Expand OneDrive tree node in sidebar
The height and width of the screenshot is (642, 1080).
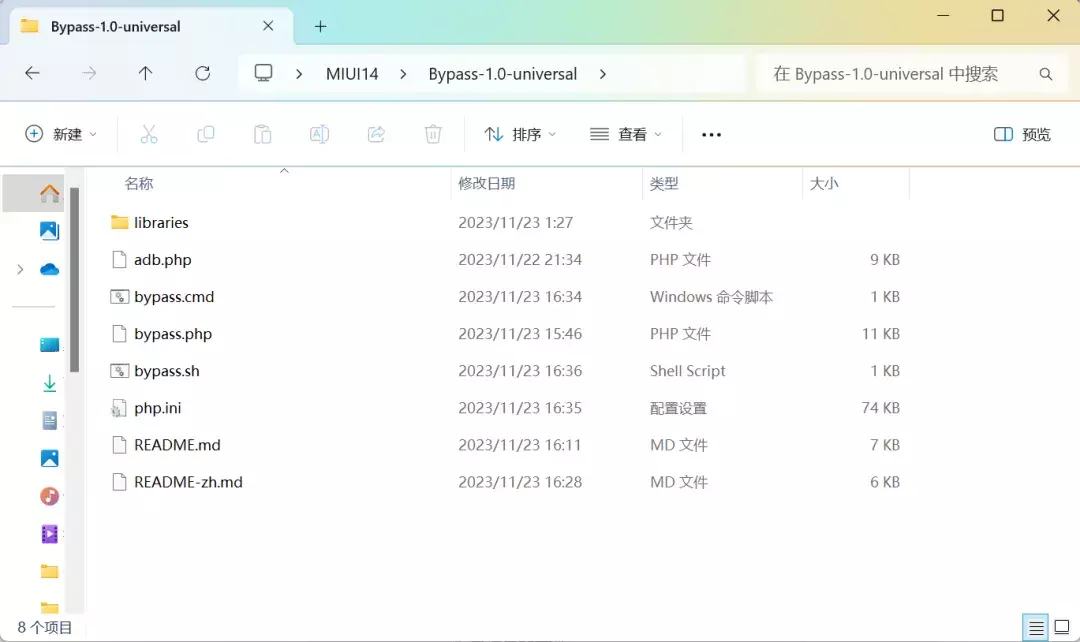point(20,269)
